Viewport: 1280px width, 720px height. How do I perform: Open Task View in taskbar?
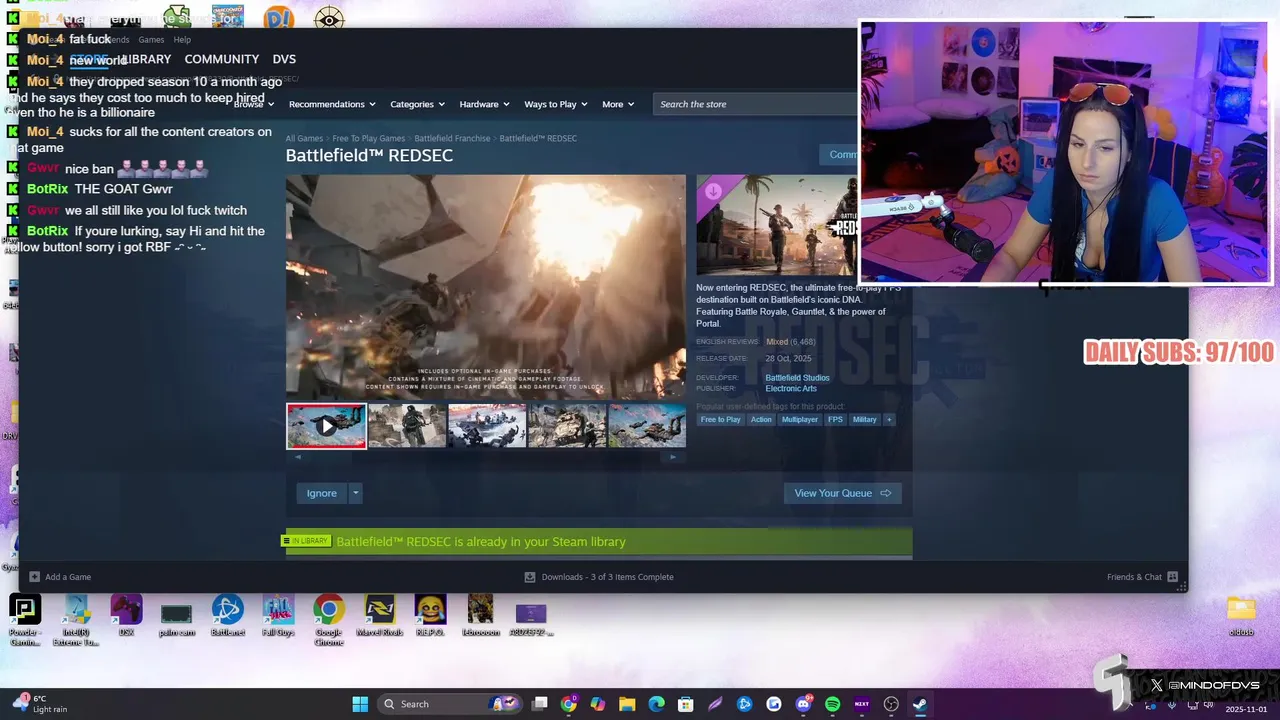[540, 704]
